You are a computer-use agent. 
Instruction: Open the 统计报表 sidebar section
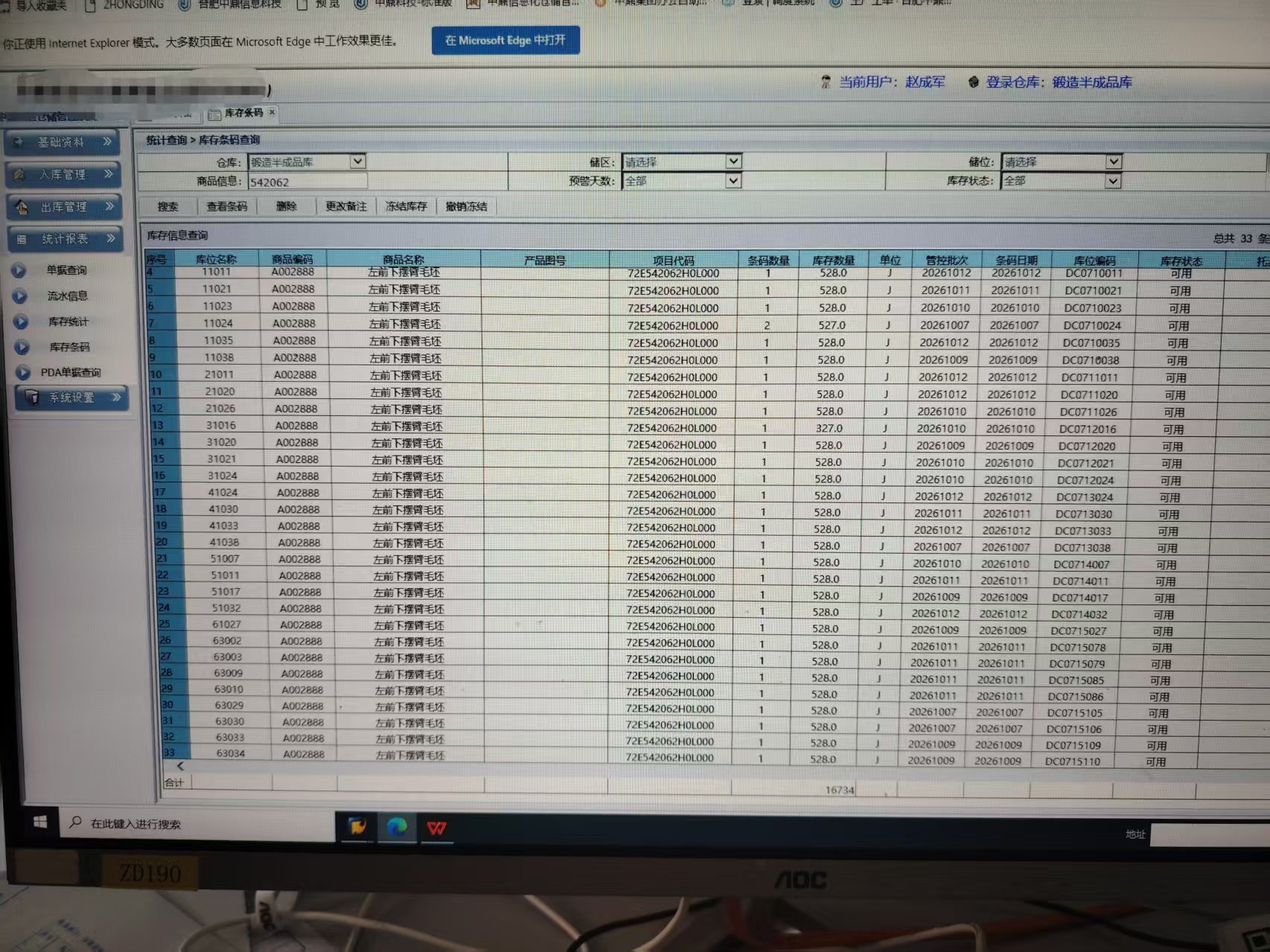coord(66,239)
